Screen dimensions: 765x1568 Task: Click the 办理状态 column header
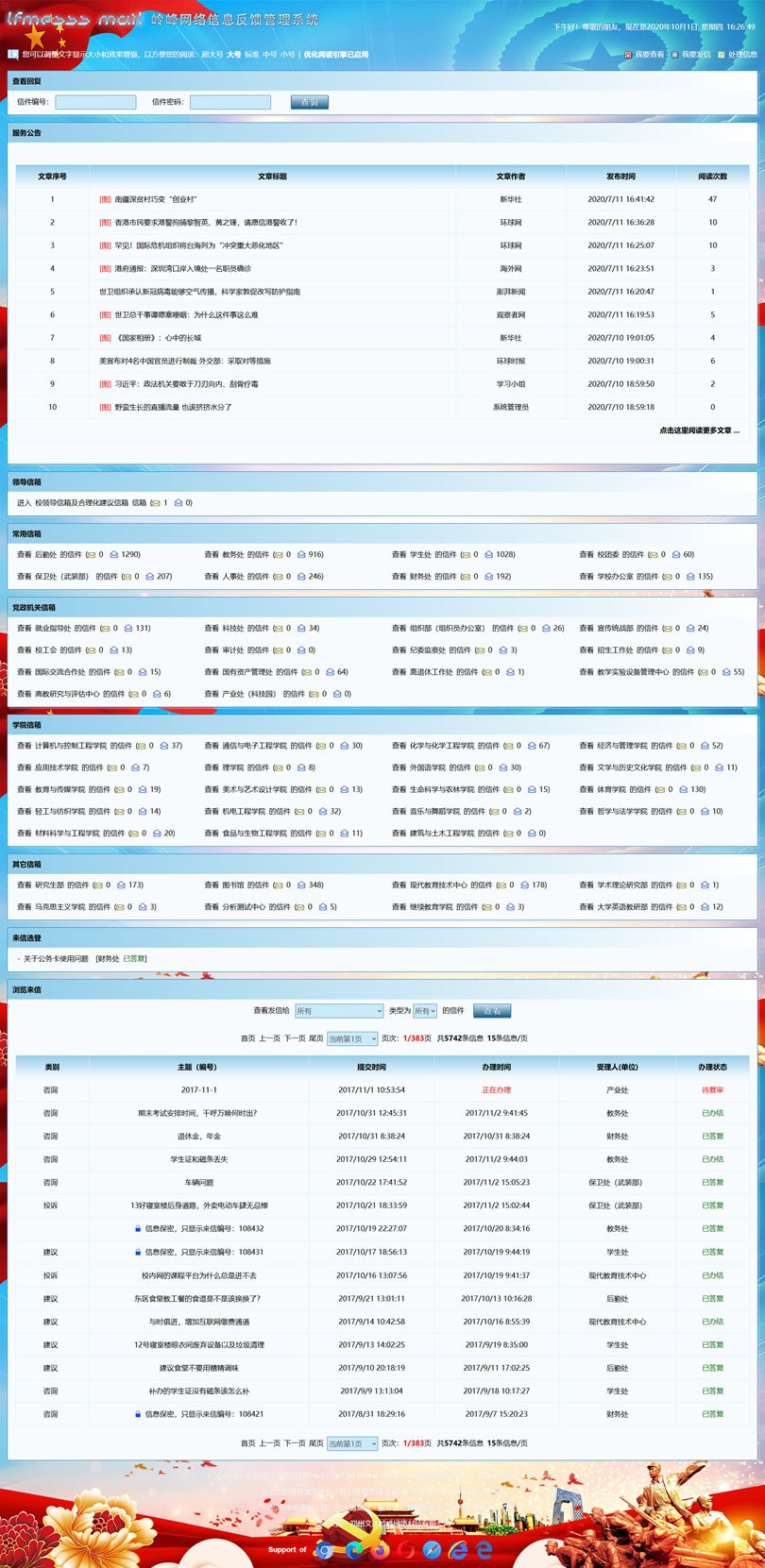713,1067
